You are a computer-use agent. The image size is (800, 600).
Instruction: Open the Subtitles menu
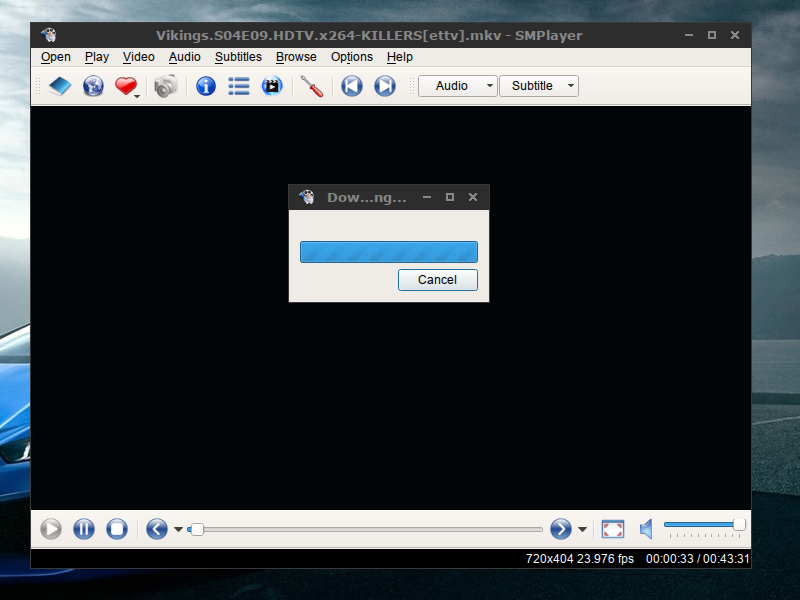click(238, 57)
